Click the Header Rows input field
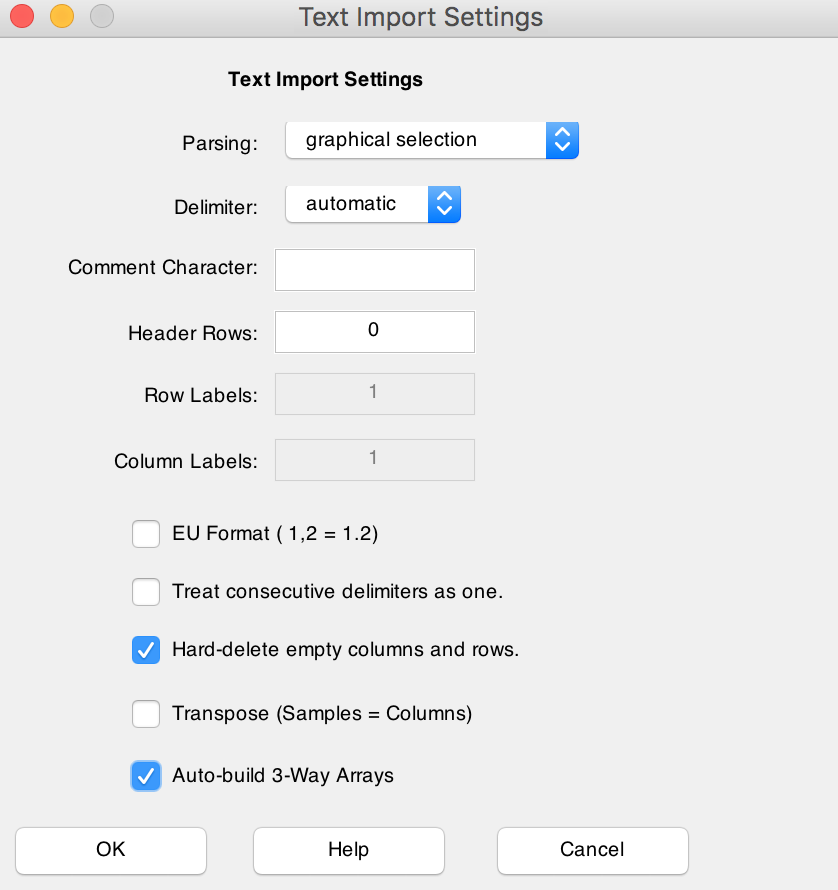Viewport: 838px width, 890px height. [374, 331]
